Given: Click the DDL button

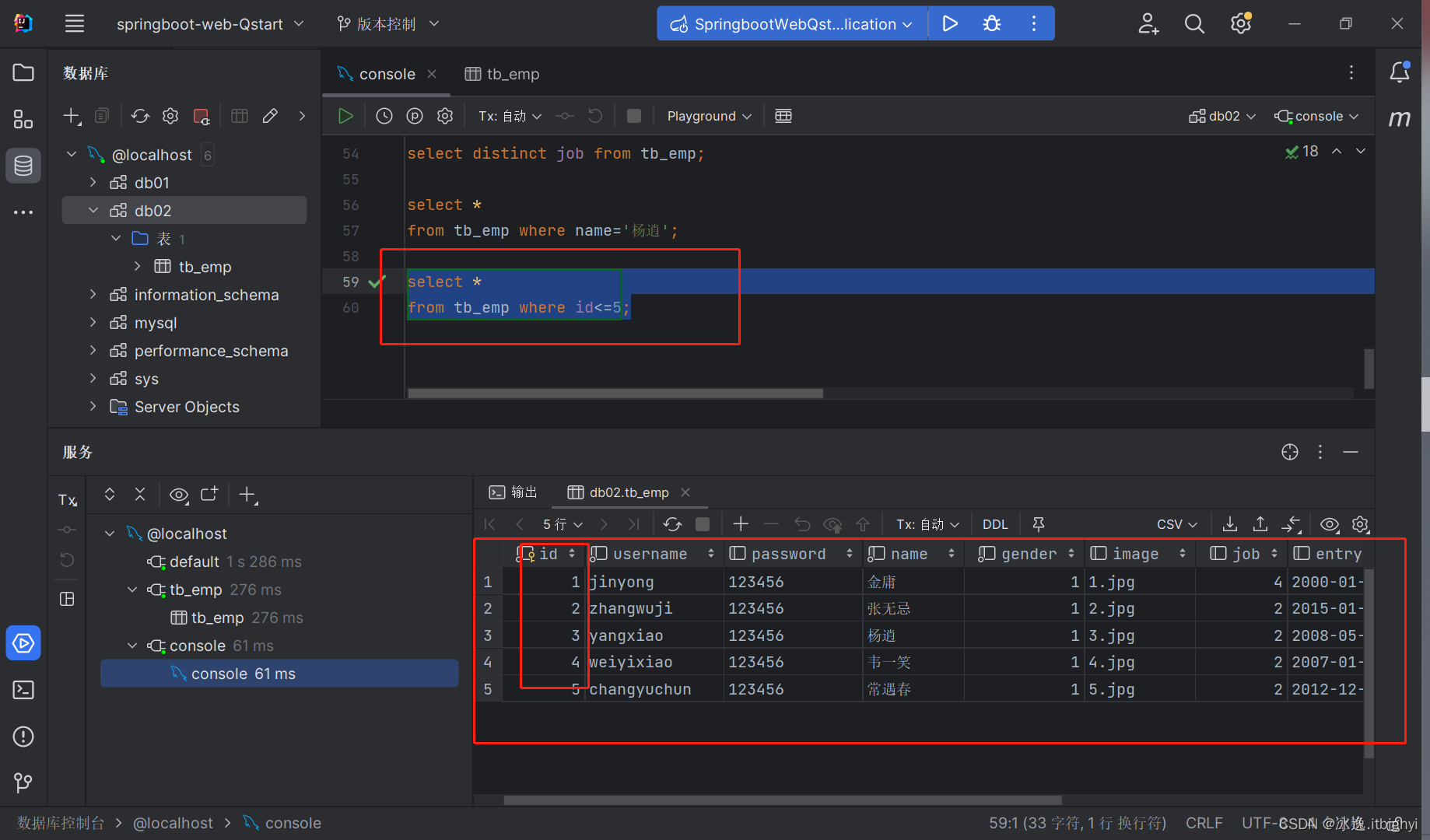Looking at the screenshot, I should 995,524.
